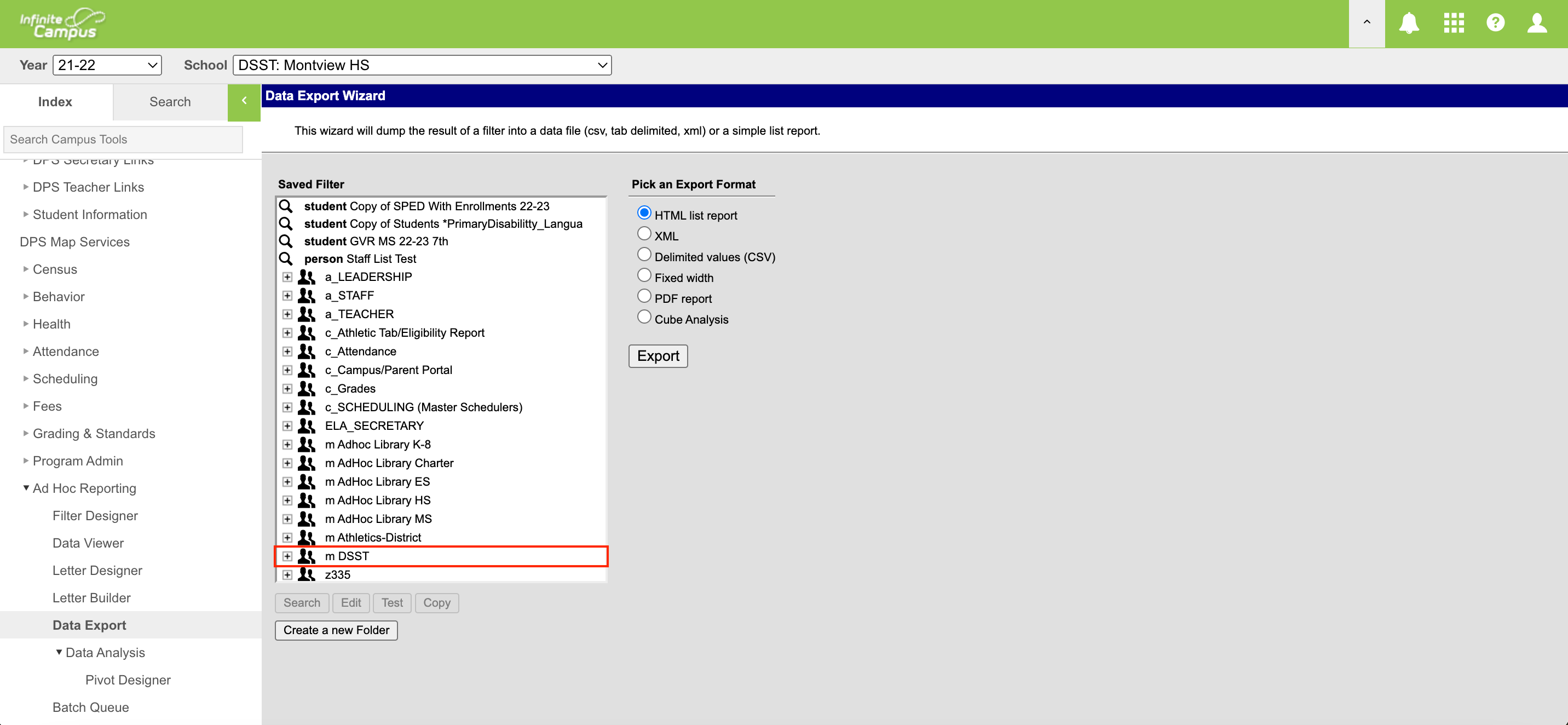Expand the m AdHoc Library MS folder

click(287, 519)
